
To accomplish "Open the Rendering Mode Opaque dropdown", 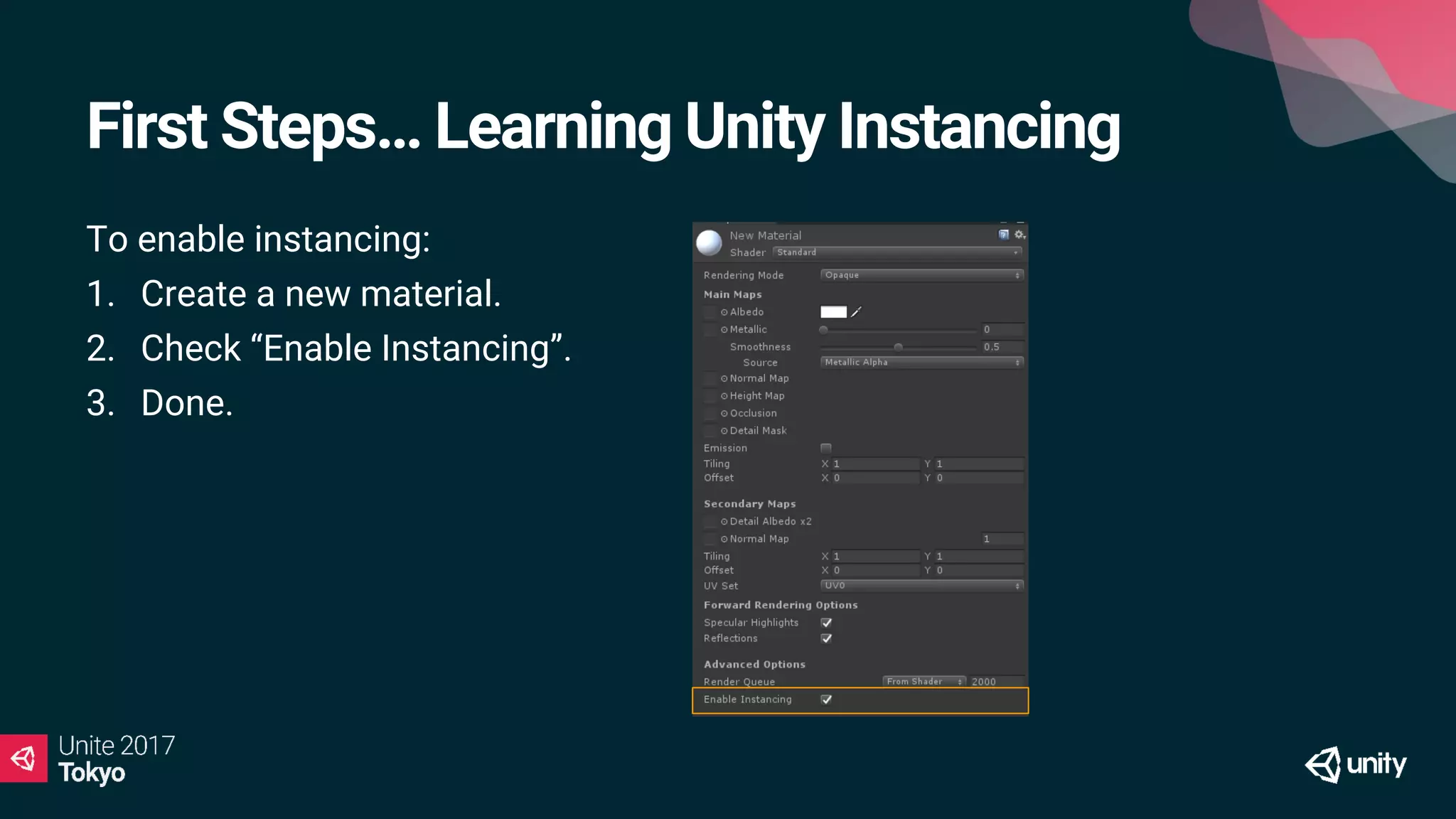I will click(x=922, y=275).
